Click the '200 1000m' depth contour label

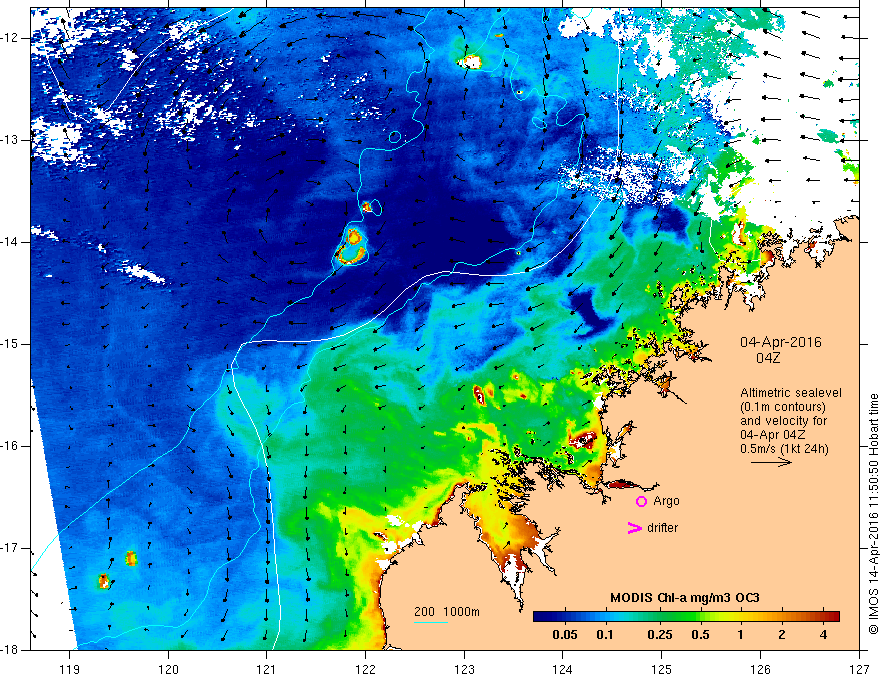coord(447,612)
